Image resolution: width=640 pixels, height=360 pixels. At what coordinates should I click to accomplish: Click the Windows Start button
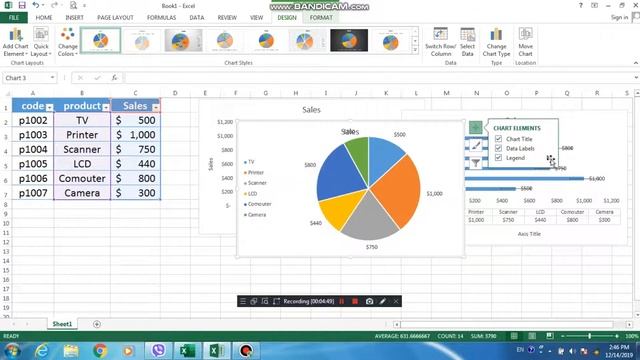[12, 351]
